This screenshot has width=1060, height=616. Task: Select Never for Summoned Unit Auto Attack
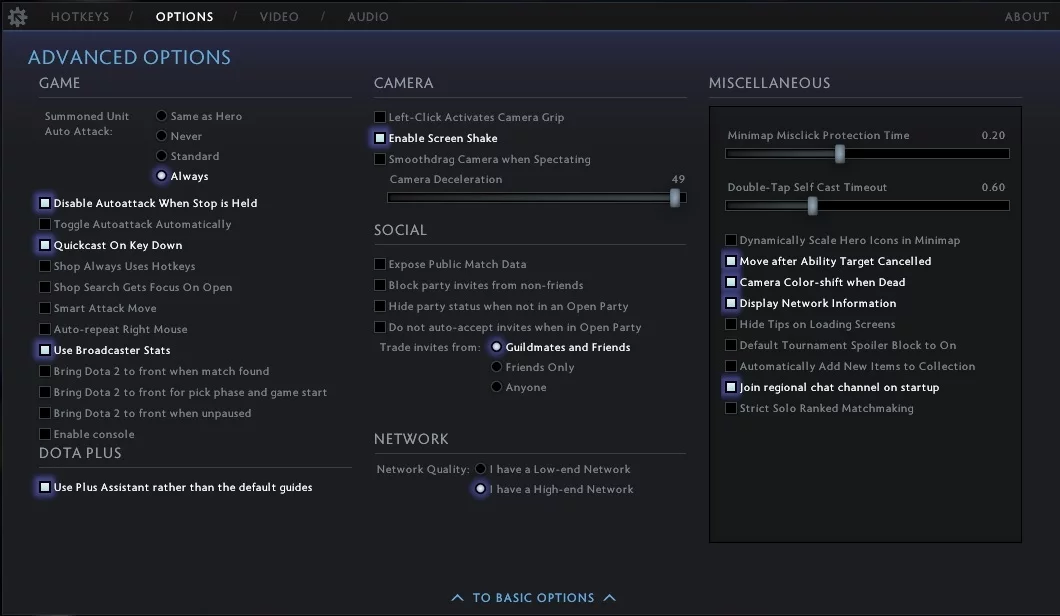coord(162,136)
